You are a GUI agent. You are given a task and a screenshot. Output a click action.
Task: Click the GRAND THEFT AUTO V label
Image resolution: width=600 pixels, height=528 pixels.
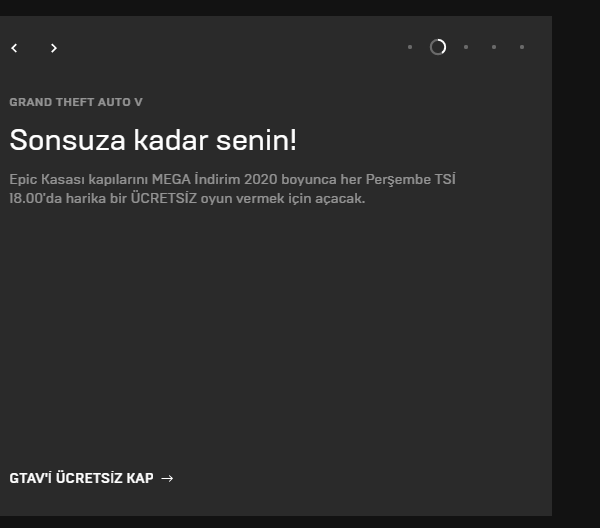pos(76,102)
